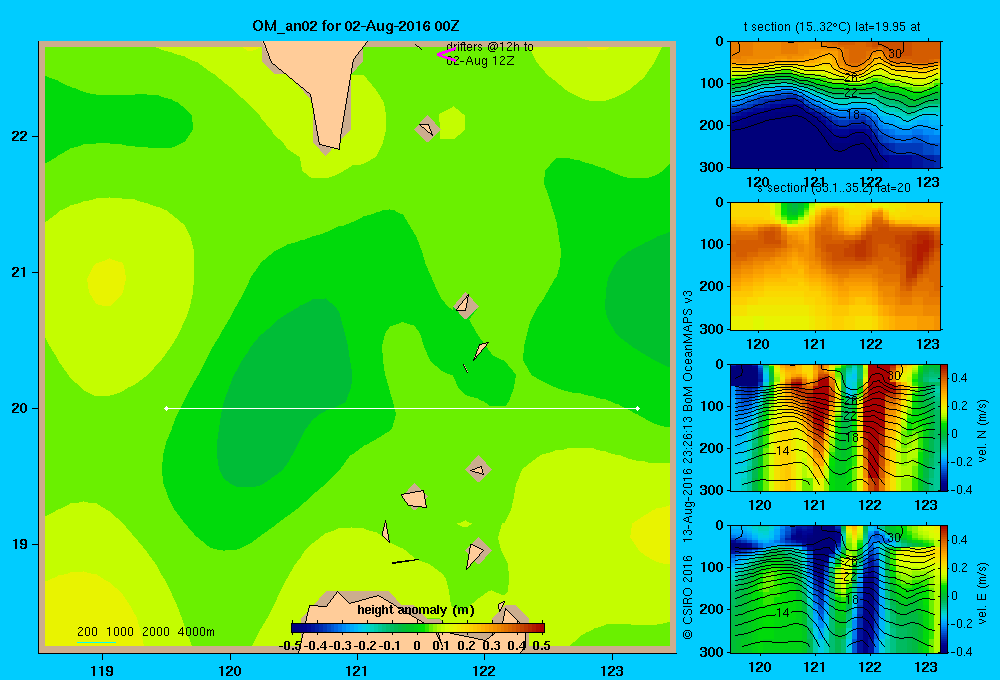
Task: Click the 14 contour label in vel. N section
Action: tap(783, 451)
